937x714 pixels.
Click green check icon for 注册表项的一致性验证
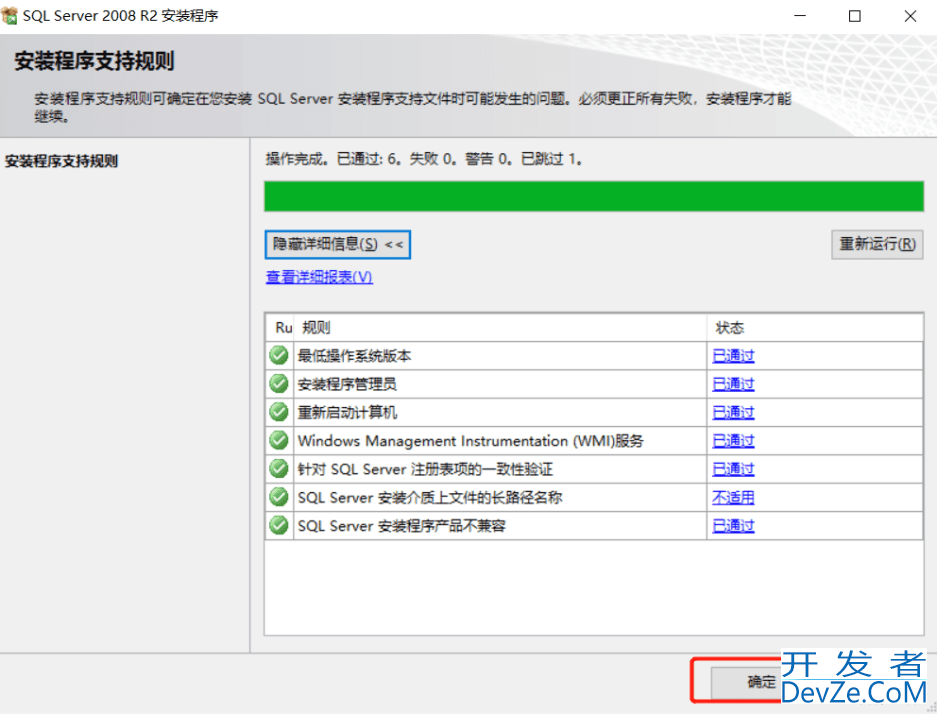278,468
